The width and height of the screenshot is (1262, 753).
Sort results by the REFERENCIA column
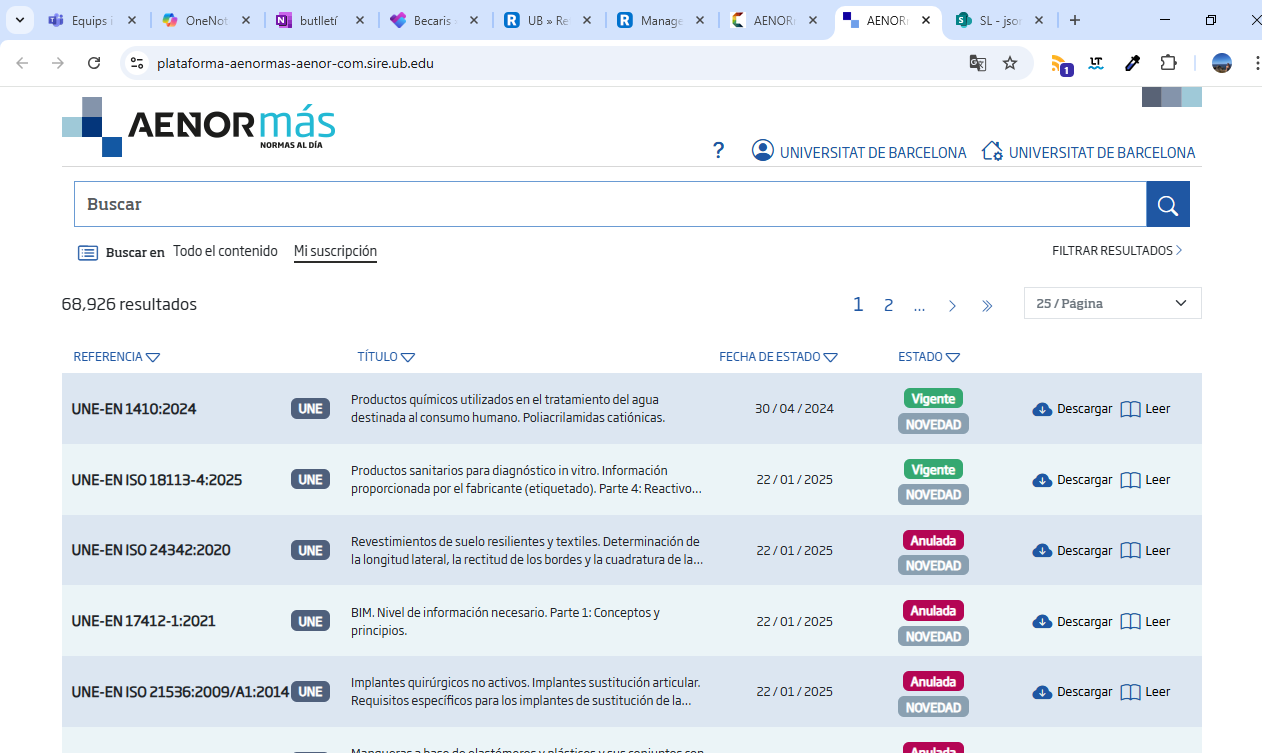[116, 357]
